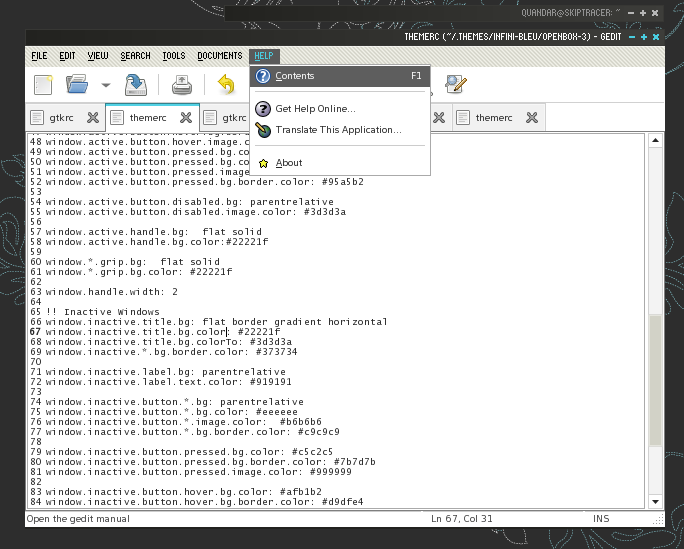Click line 55 disabled.image.color: #3d3d3a
The width and height of the screenshot is (684, 549).
pos(195,212)
